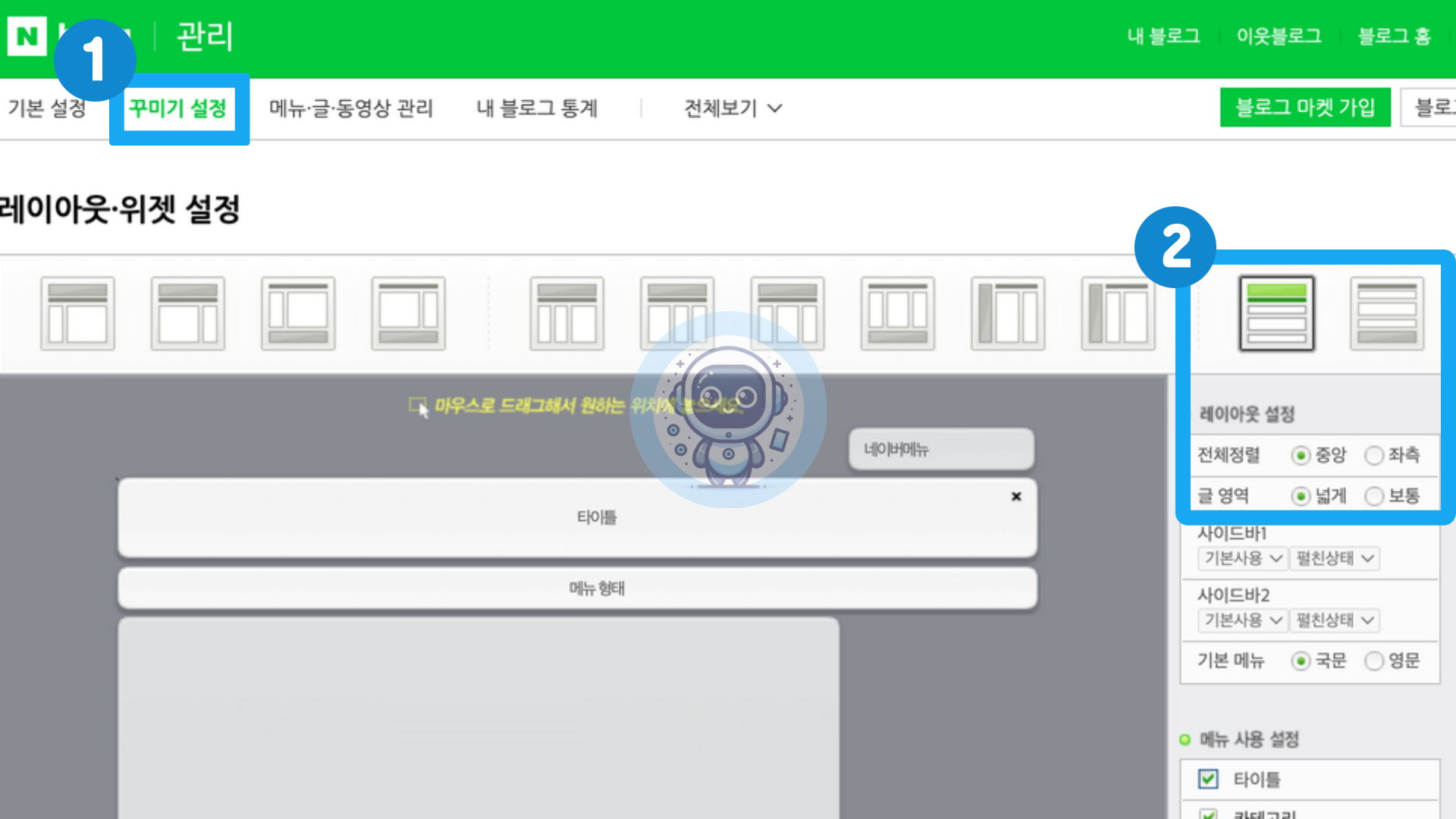Open the 이웃블로그 link in the header

point(1279,36)
